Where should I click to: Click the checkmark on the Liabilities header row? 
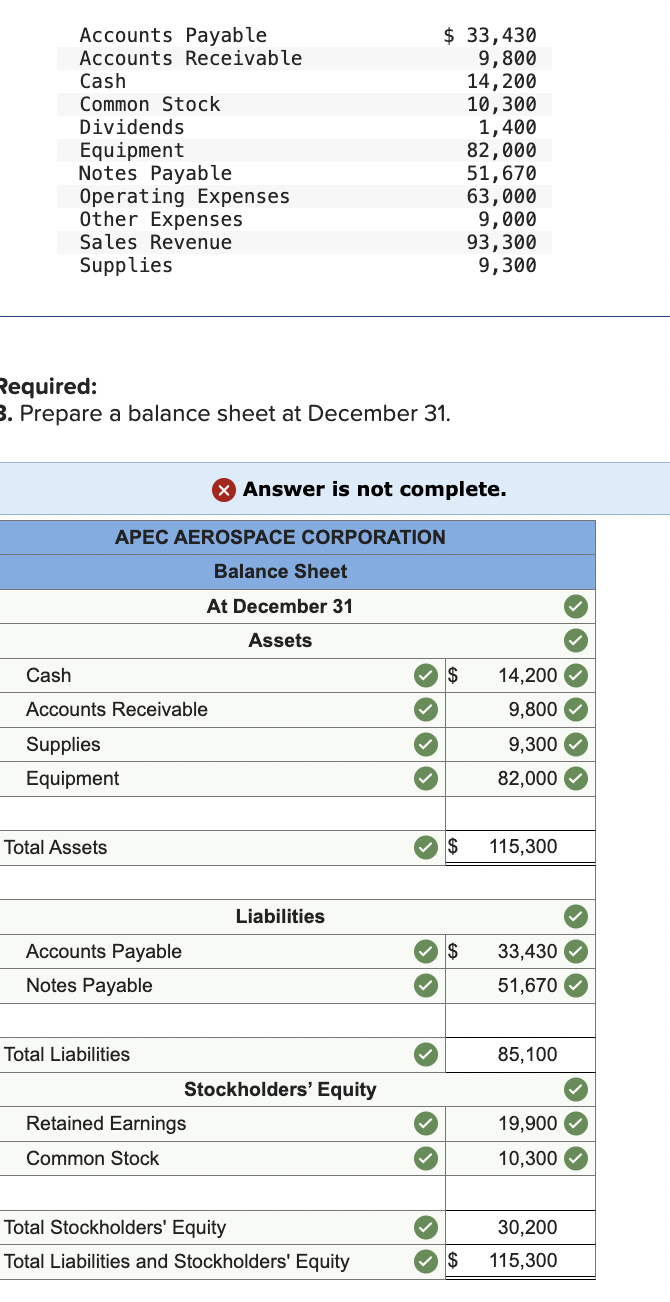(x=576, y=916)
